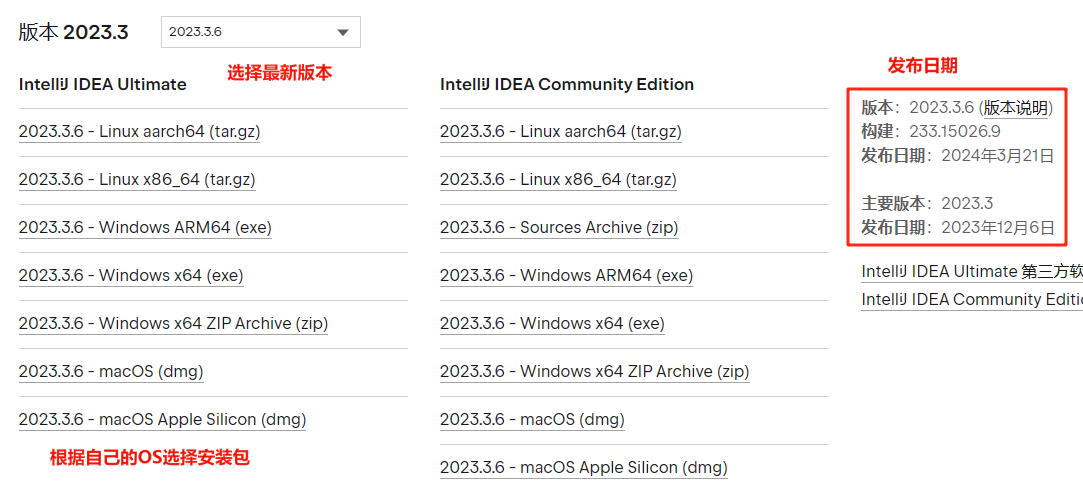Screen dimensions: 1083x482
Task: Download Community Windows x64 ZIP Archive
Action: point(594,372)
